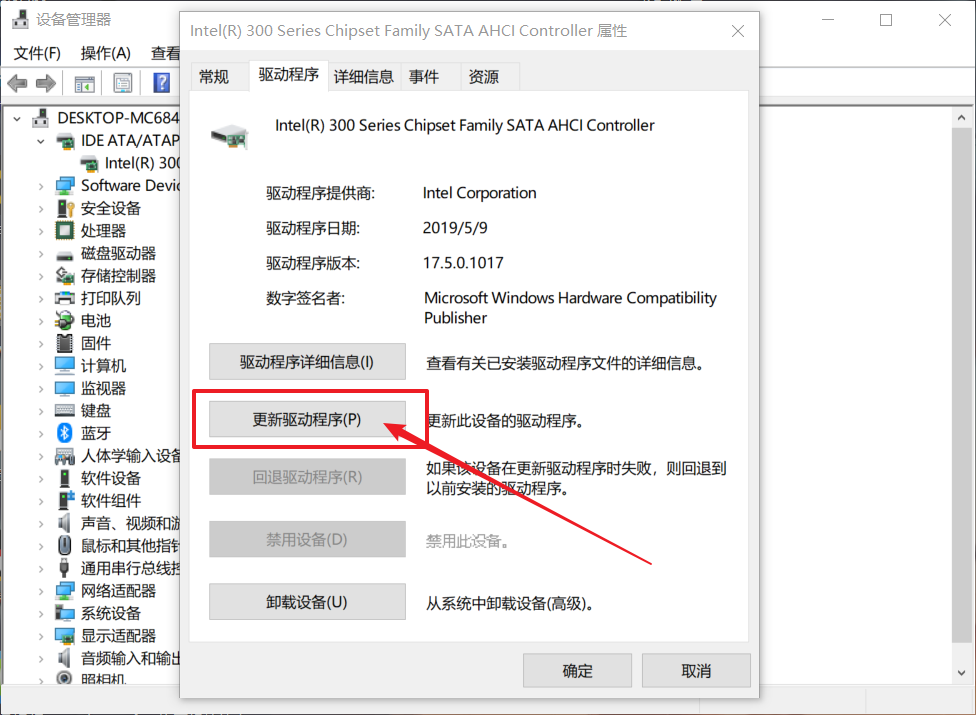Confirm with the 确定 button
976x715 pixels.
point(577,671)
